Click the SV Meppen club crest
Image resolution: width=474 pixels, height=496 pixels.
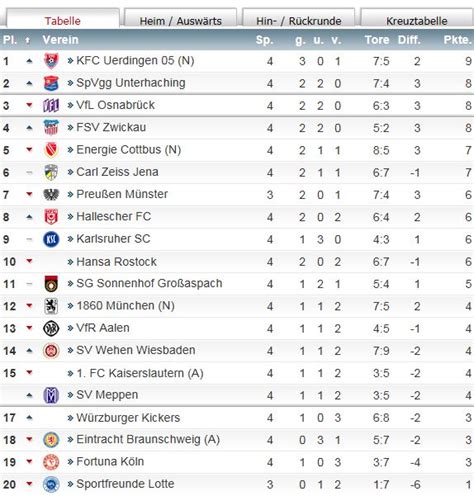point(51,395)
